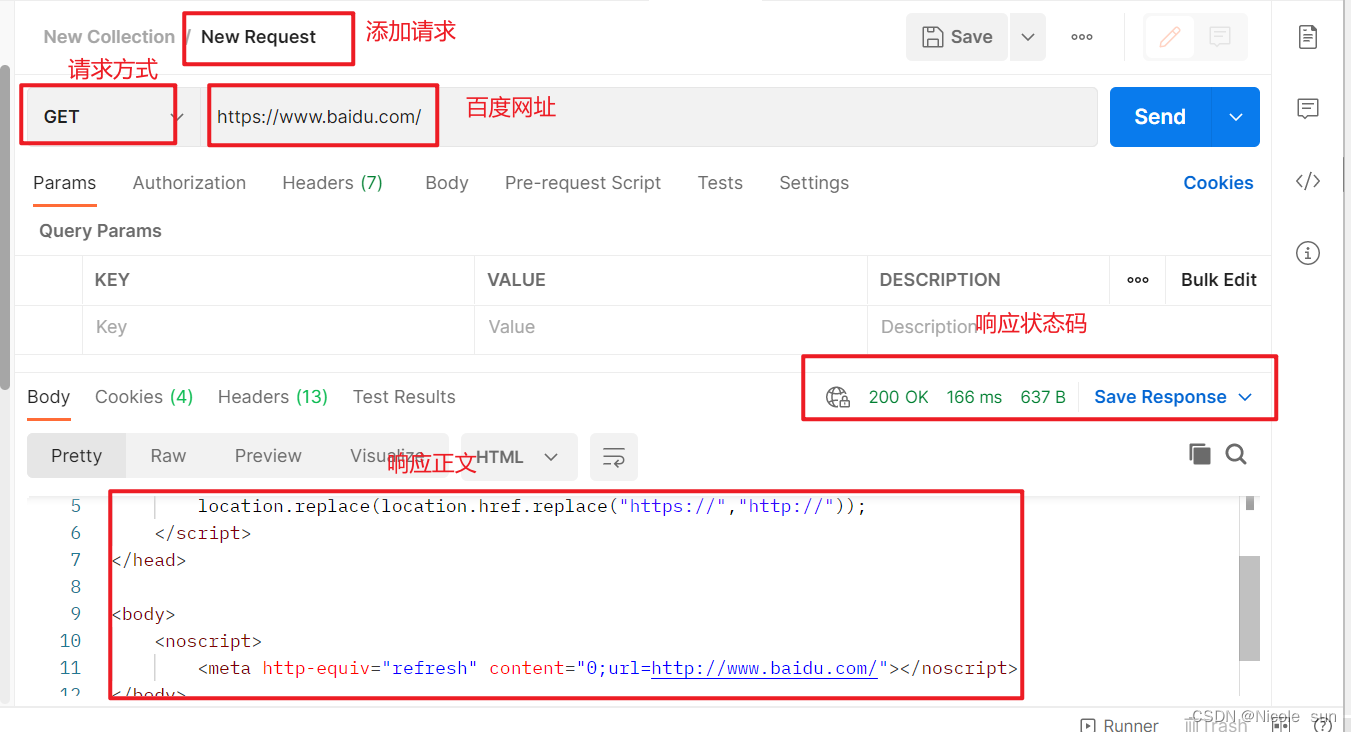Image resolution: width=1351 pixels, height=732 pixels.
Task: Open the Save options dropdown arrow
Action: point(1028,37)
